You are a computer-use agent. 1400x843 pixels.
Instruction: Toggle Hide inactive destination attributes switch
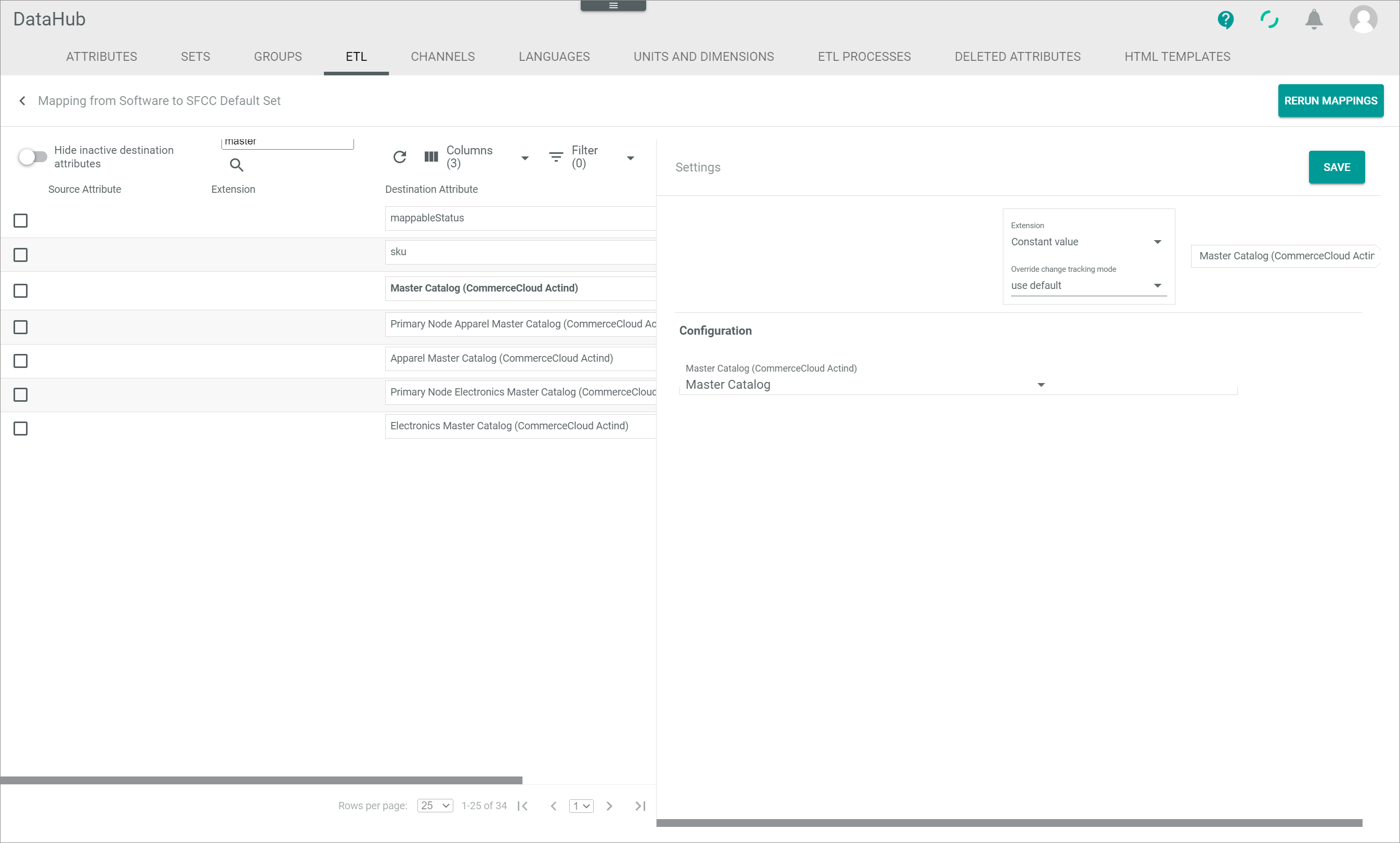(32, 156)
